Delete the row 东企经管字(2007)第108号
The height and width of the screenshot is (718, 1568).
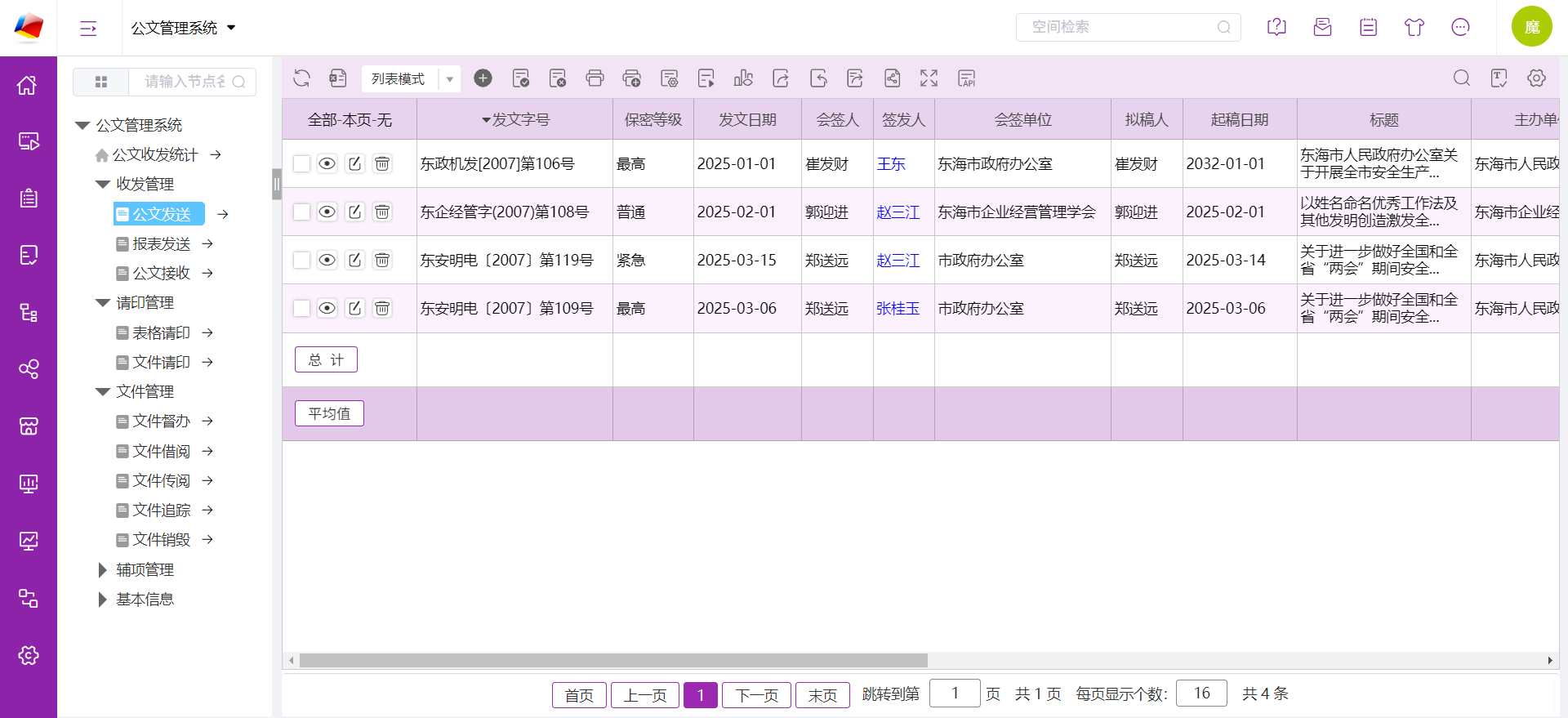coord(382,212)
